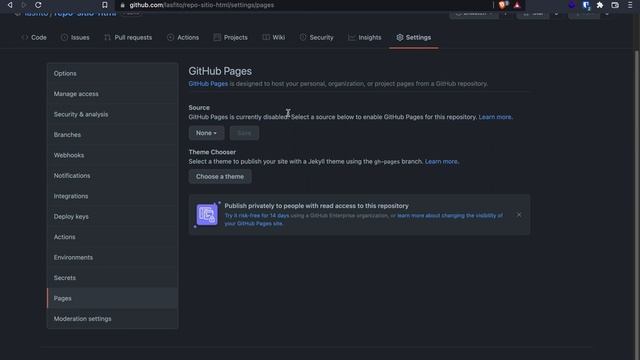Switch to the Pull requests tab

point(128,37)
